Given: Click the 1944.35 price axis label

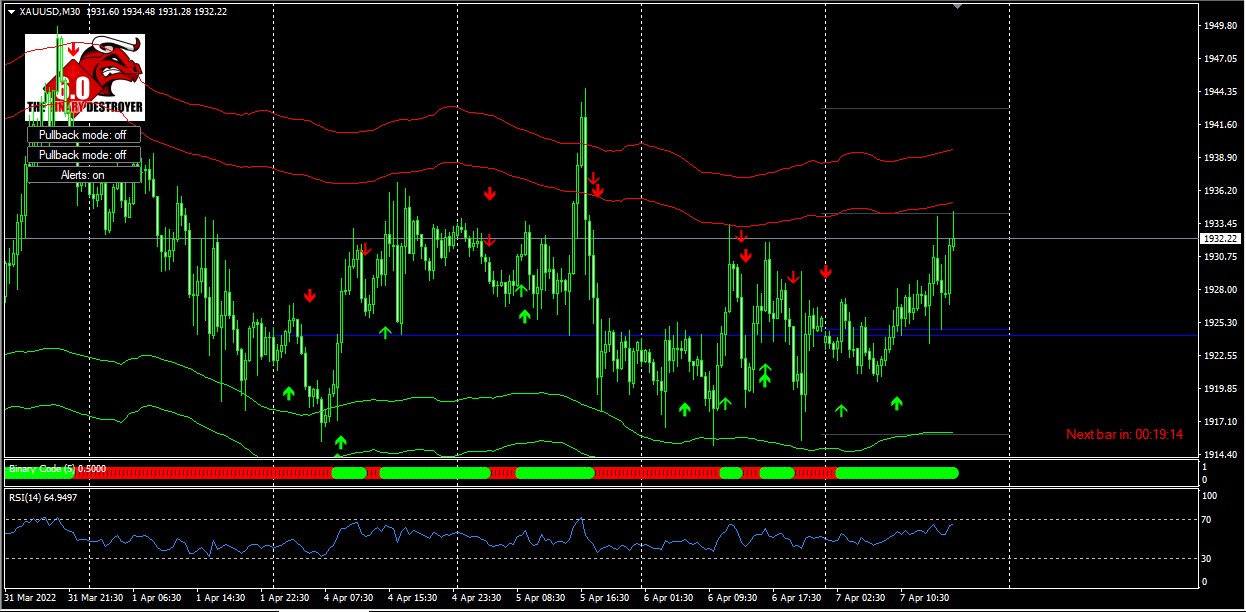Looking at the screenshot, I should [1219, 92].
